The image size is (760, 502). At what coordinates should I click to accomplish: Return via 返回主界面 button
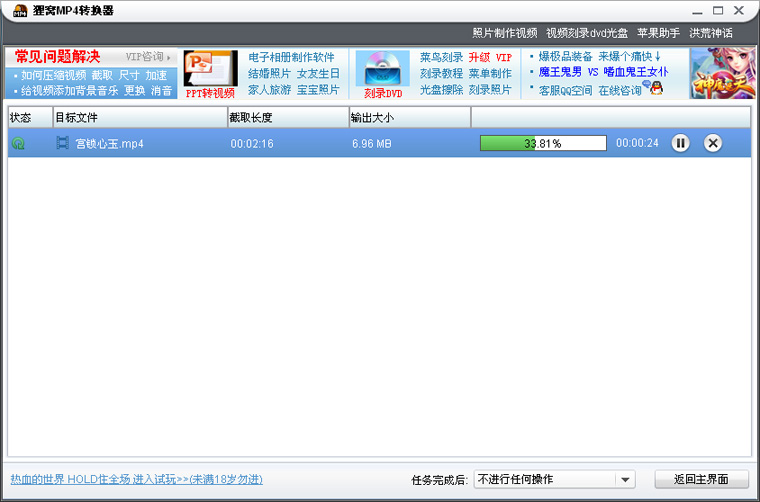(x=701, y=479)
